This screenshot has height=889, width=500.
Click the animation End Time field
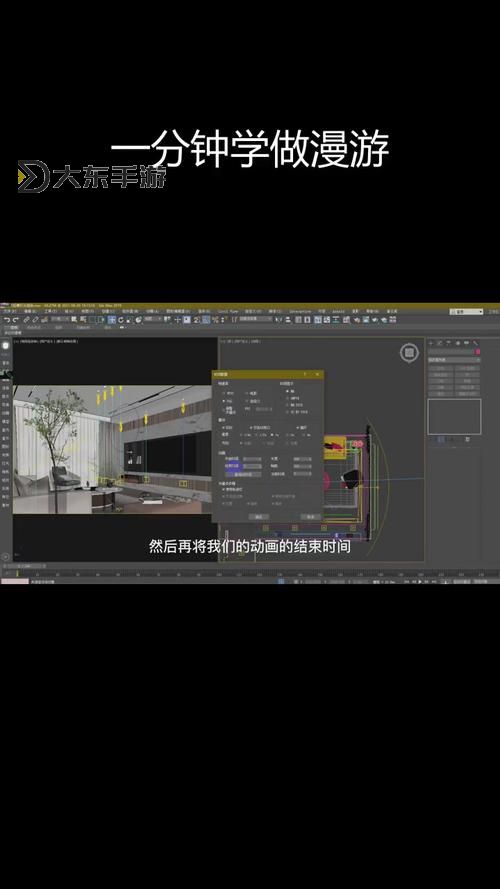click(252, 467)
